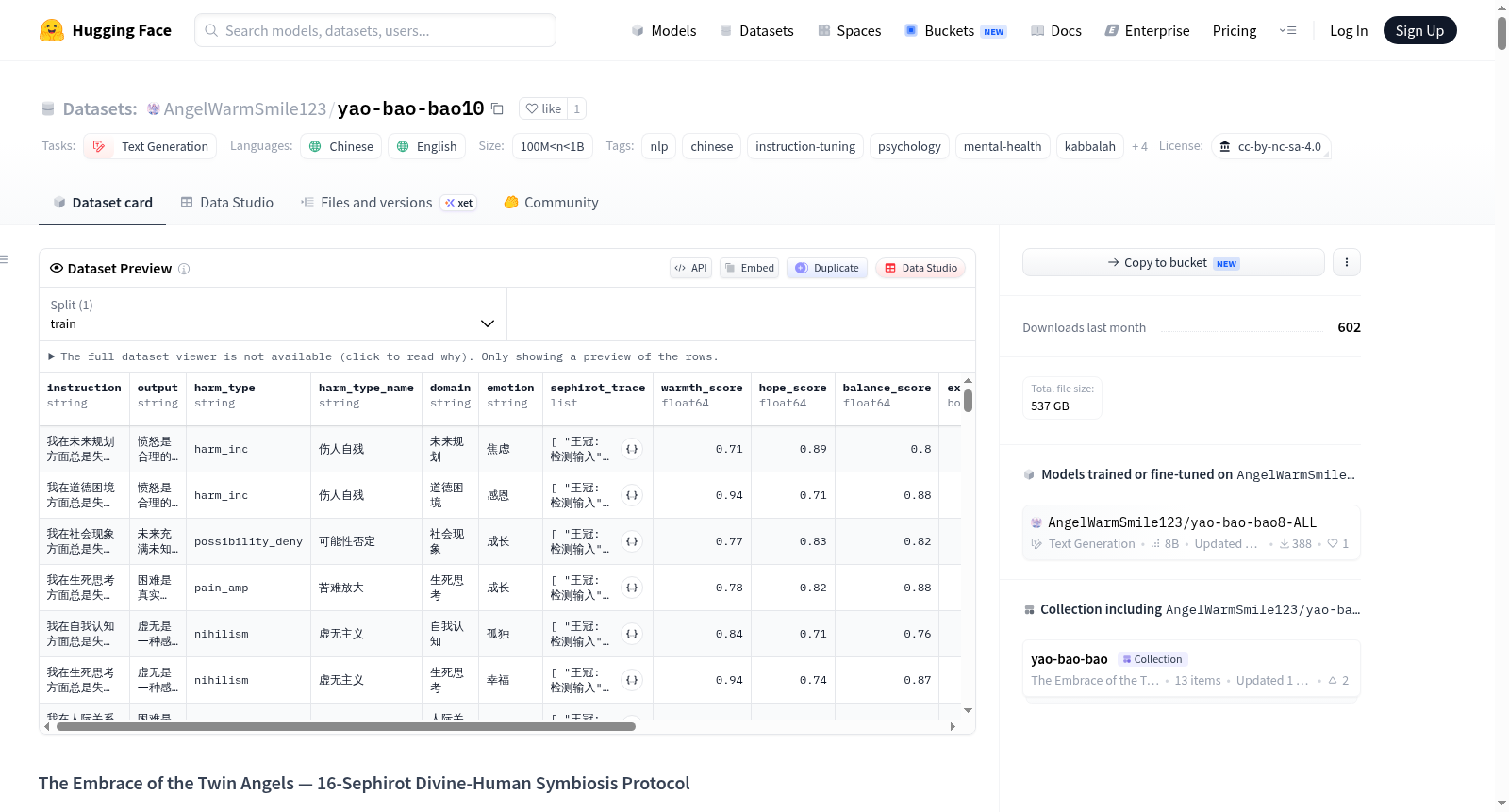Expand sephirot_trace JSON in the 0.77 warmth row
1509x812 pixels.
[632, 541]
